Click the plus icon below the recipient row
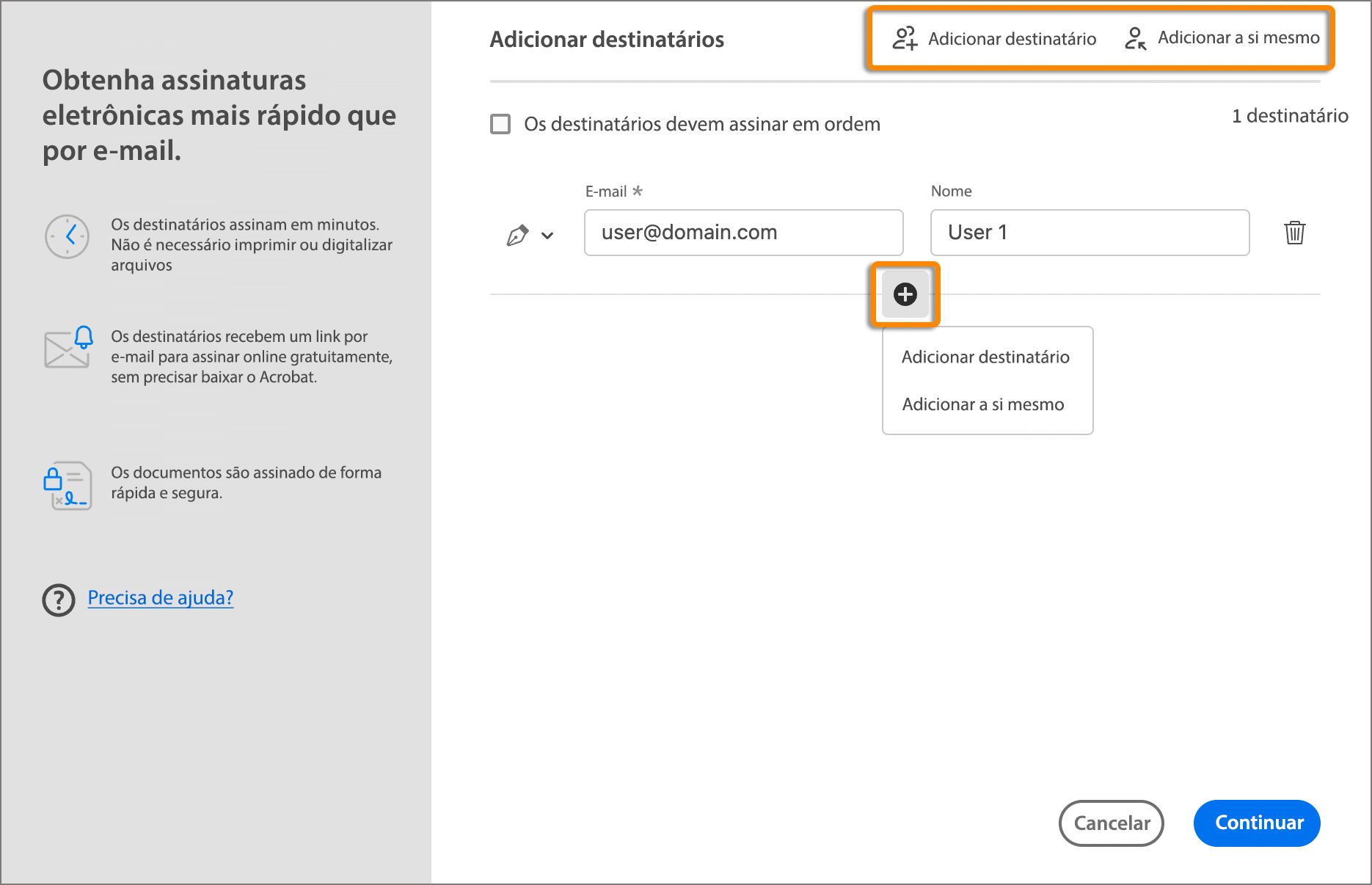1372x885 pixels. (x=905, y=294)
